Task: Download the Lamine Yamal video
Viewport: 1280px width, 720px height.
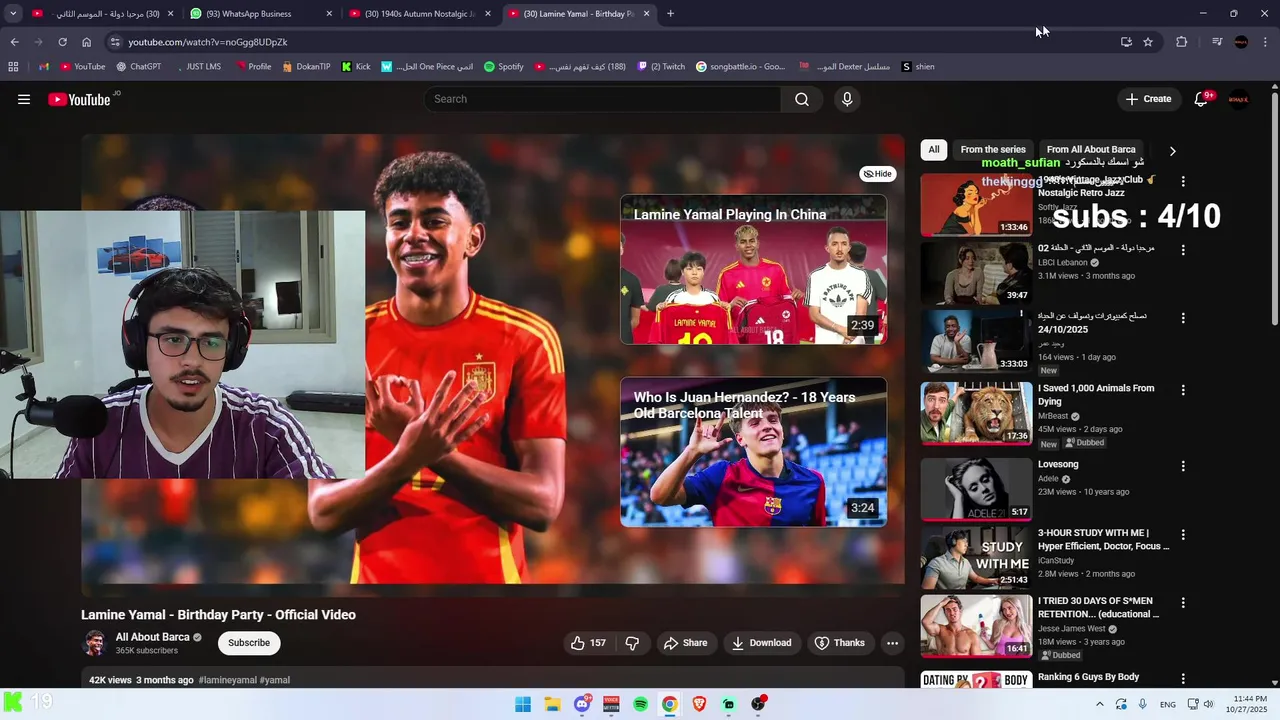Action: click(x=761, y=643)
